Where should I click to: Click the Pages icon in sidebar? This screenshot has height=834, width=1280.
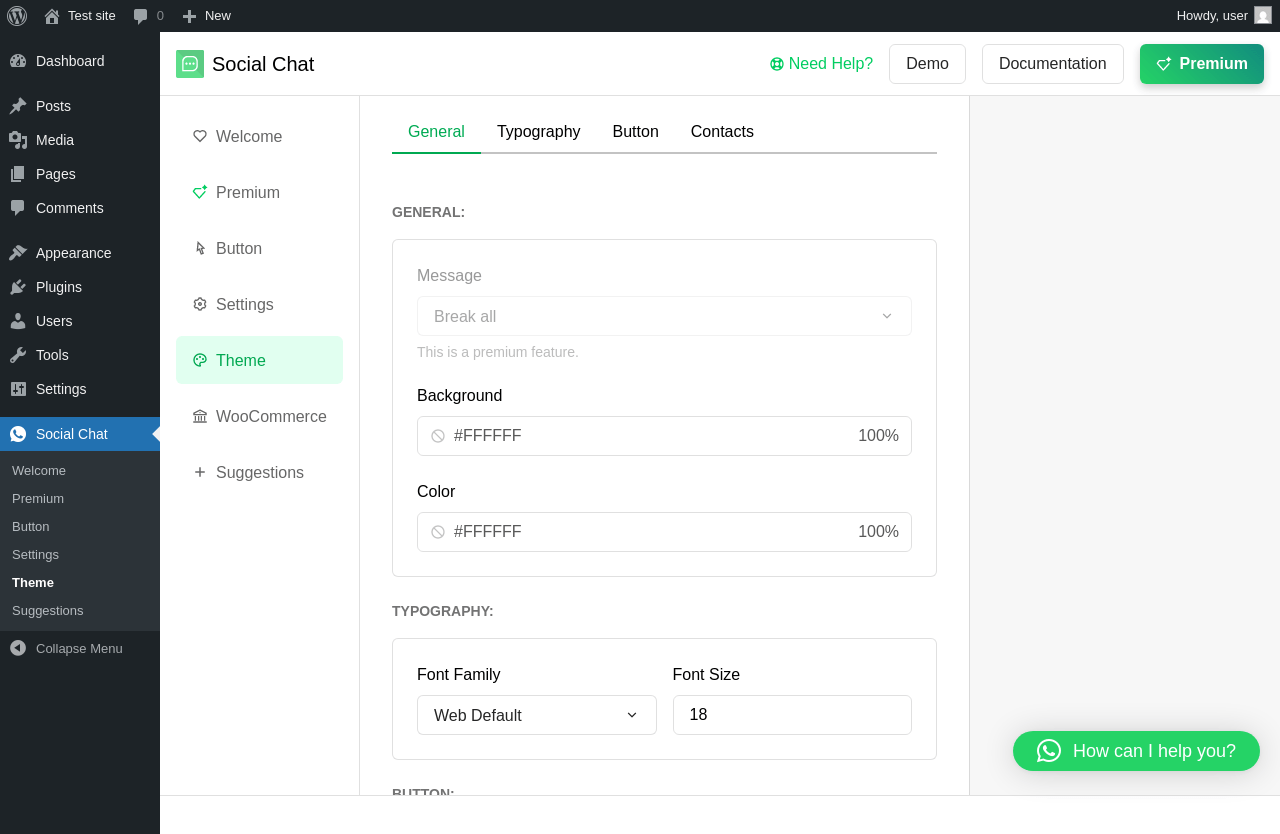[18, 174]
